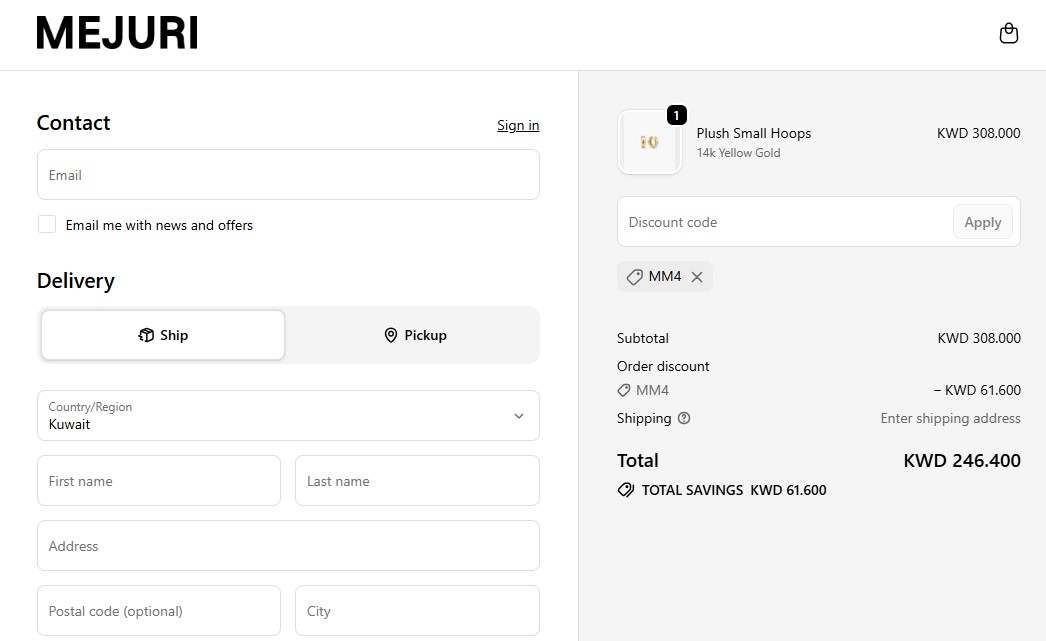This screenshot has width=1046, height=641.
Task: Click the Subtotal value KWD 308.000
Action: pos(979,338)
